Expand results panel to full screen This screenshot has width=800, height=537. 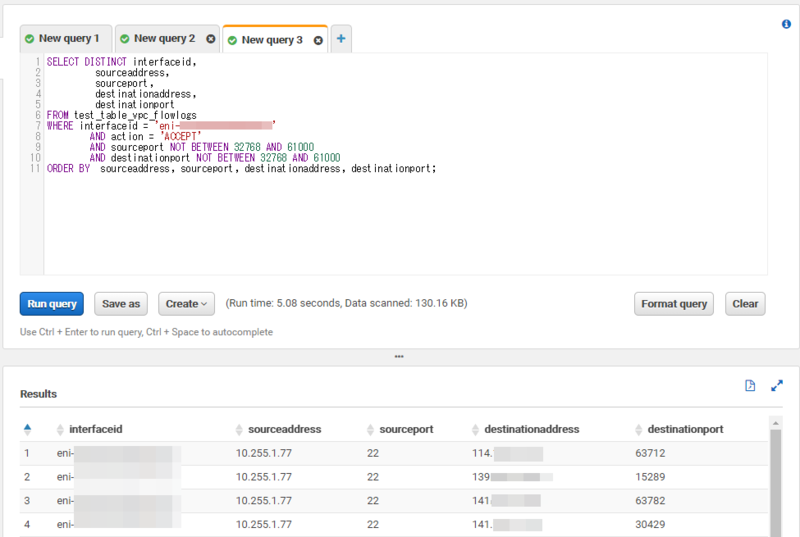pyautogui.click(x=777, y=386)
